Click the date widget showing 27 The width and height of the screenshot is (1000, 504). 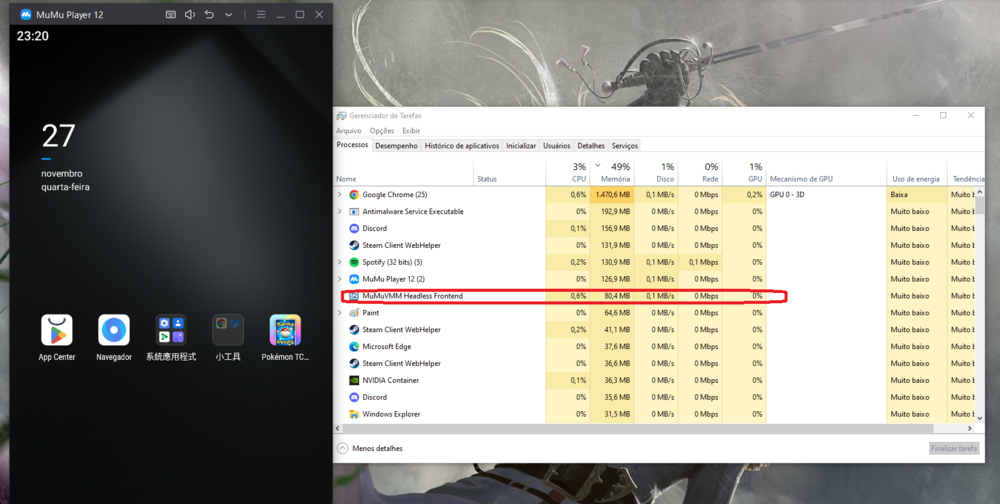[65, 157]
